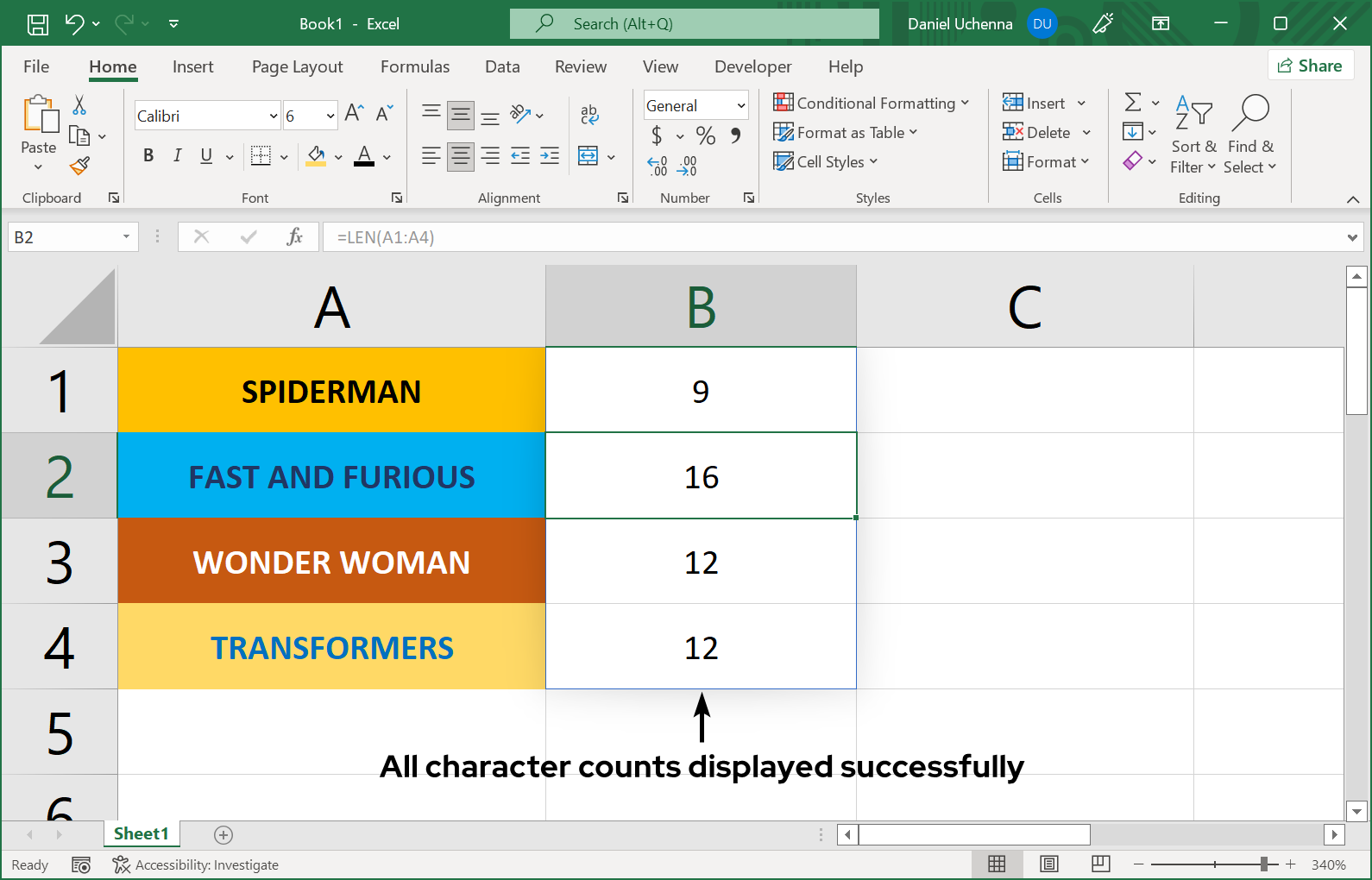The width and height of the screenshot is (1372, 880).
Task: Open the font size dropdown
Action: (x=330, y=116)
